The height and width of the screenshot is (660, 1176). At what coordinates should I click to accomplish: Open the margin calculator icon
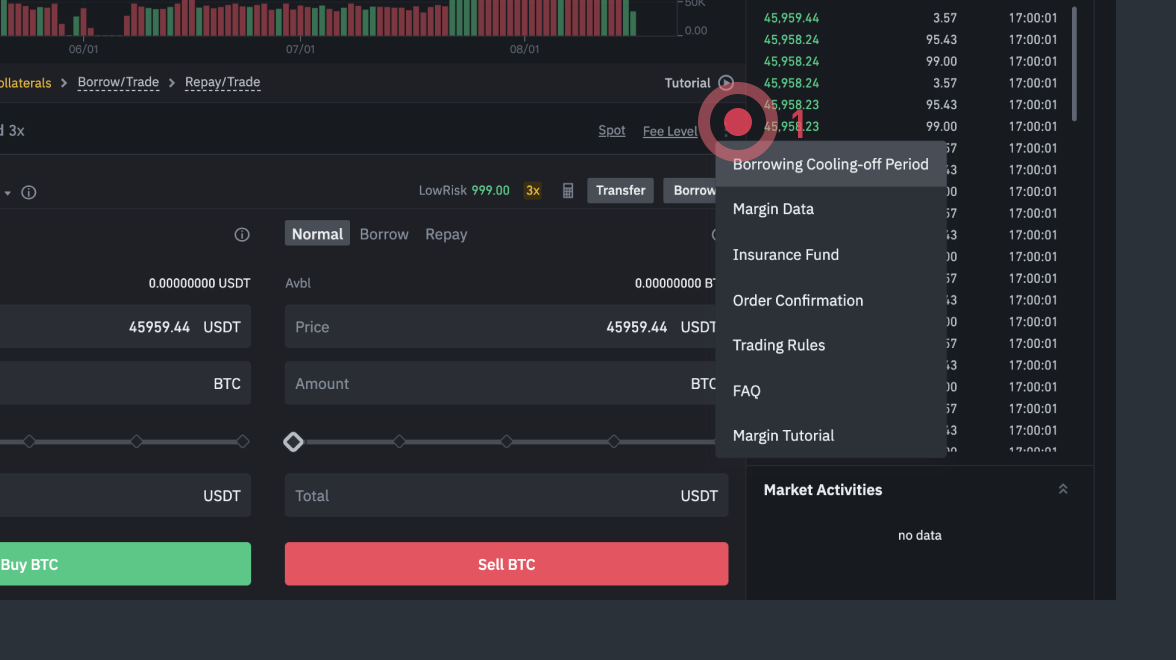click(x=568, y=191)
